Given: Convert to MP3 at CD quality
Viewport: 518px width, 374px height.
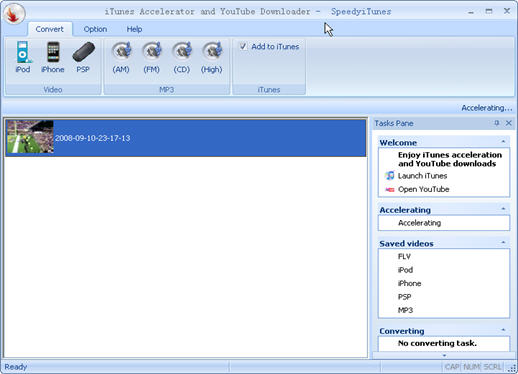Looking at the screenshot, I should pyautogui.click(x=182, y=57).
